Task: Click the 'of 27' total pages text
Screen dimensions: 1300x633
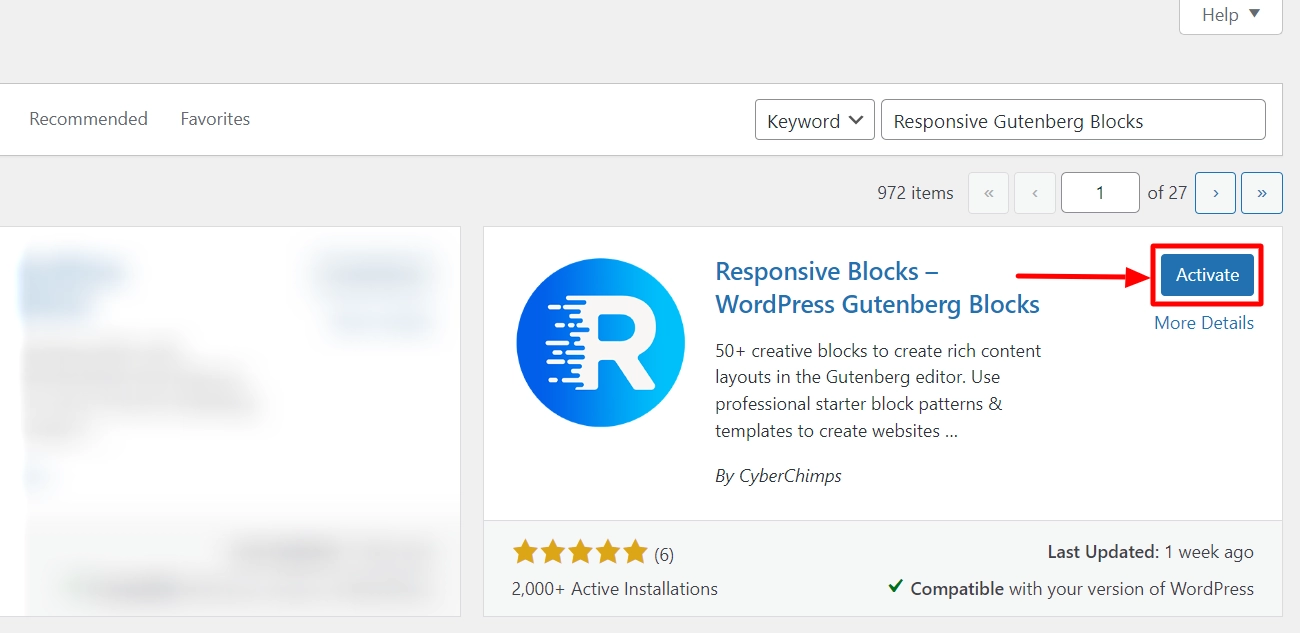Action: [x=1167, y=193]
